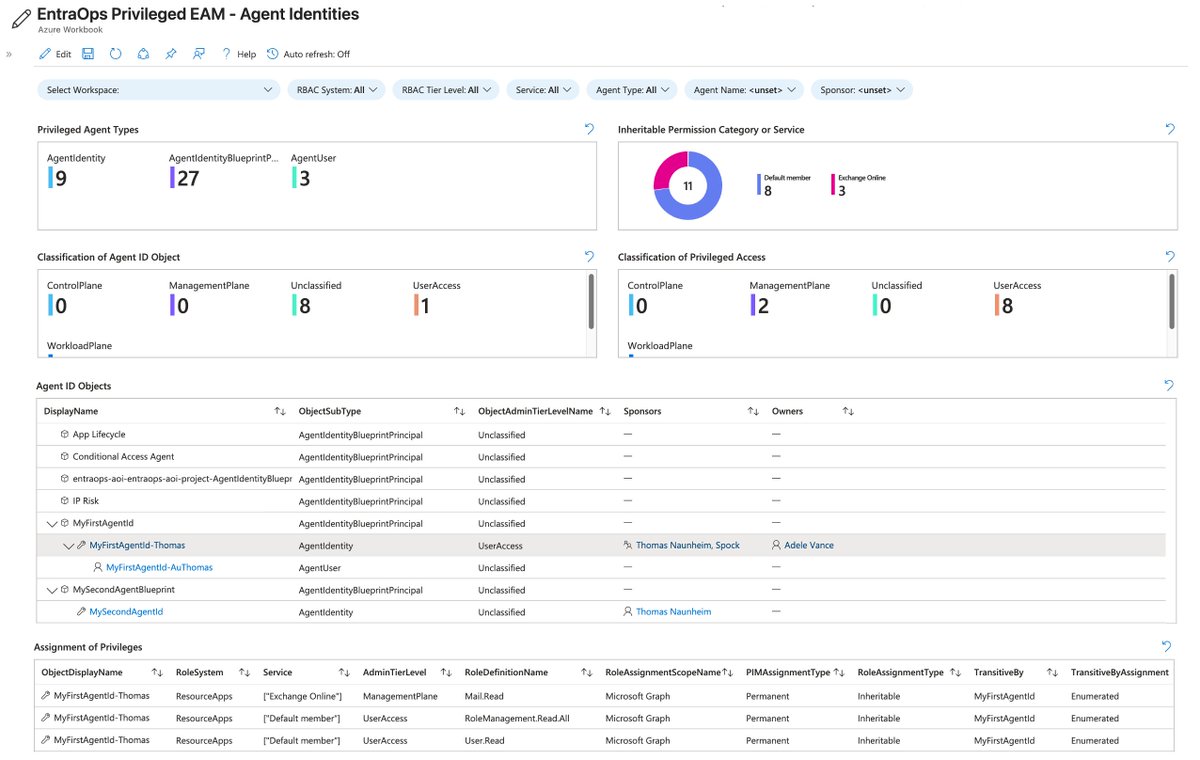Image resolution: width=1200 pixels, height=760 pixels.
Task: Reset the Inheritable Permission Category chart with undo icon
Action: (x=1170, y=129)
